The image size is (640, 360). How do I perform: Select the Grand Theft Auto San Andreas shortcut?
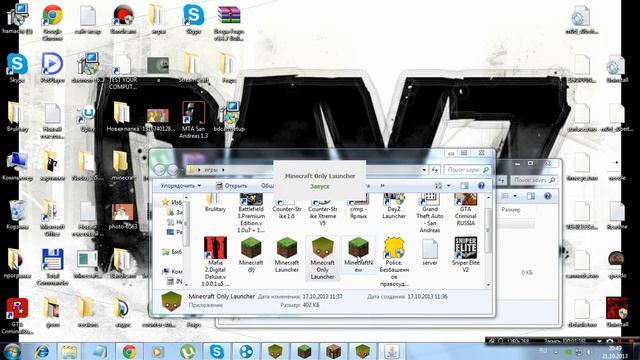[x=429, y=214]
